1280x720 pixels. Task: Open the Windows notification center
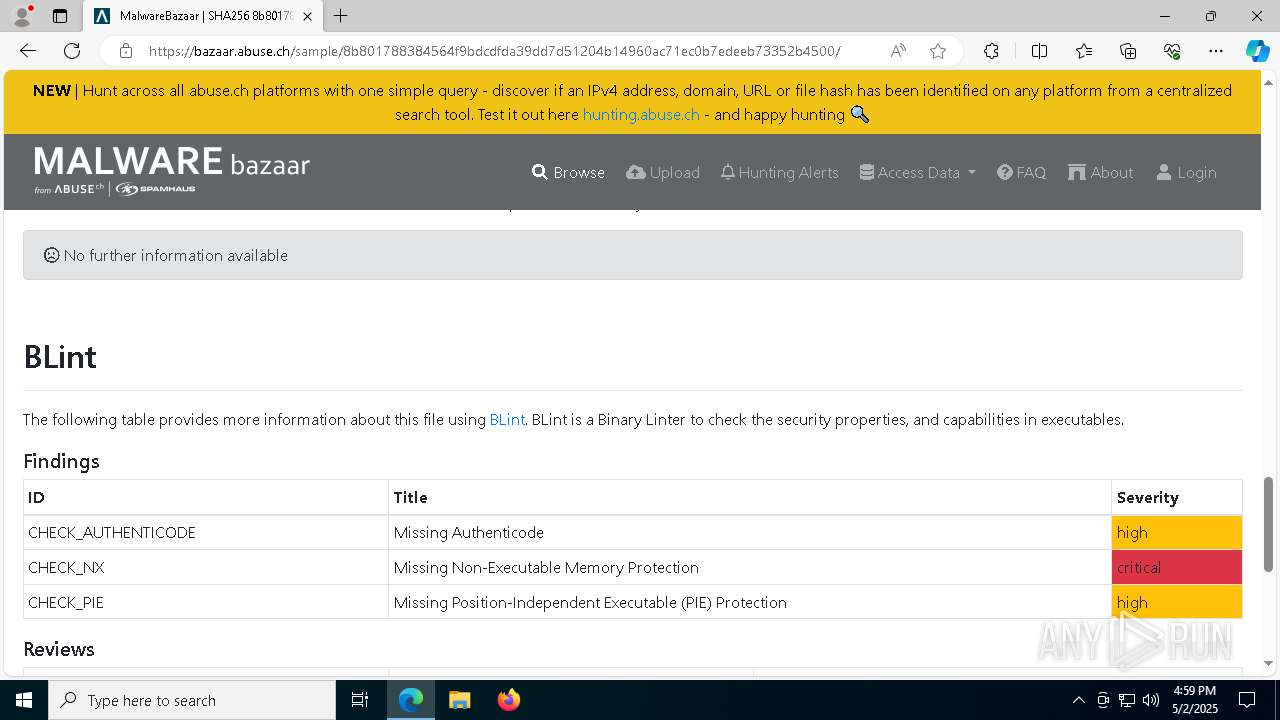pos(1247,700)
